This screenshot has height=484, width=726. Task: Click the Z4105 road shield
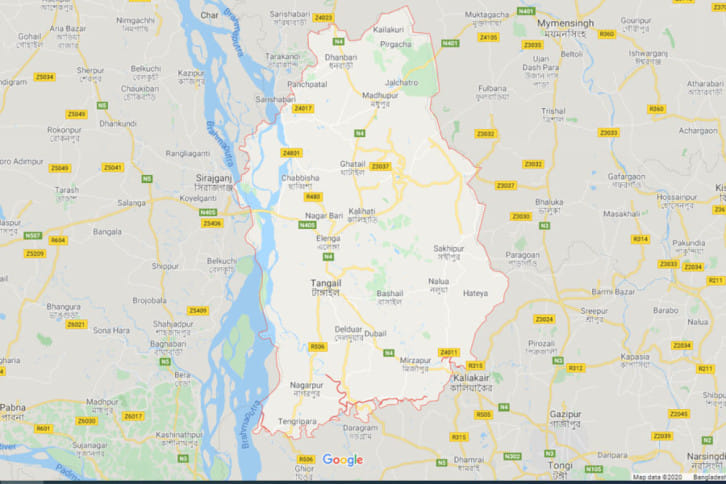488,37
